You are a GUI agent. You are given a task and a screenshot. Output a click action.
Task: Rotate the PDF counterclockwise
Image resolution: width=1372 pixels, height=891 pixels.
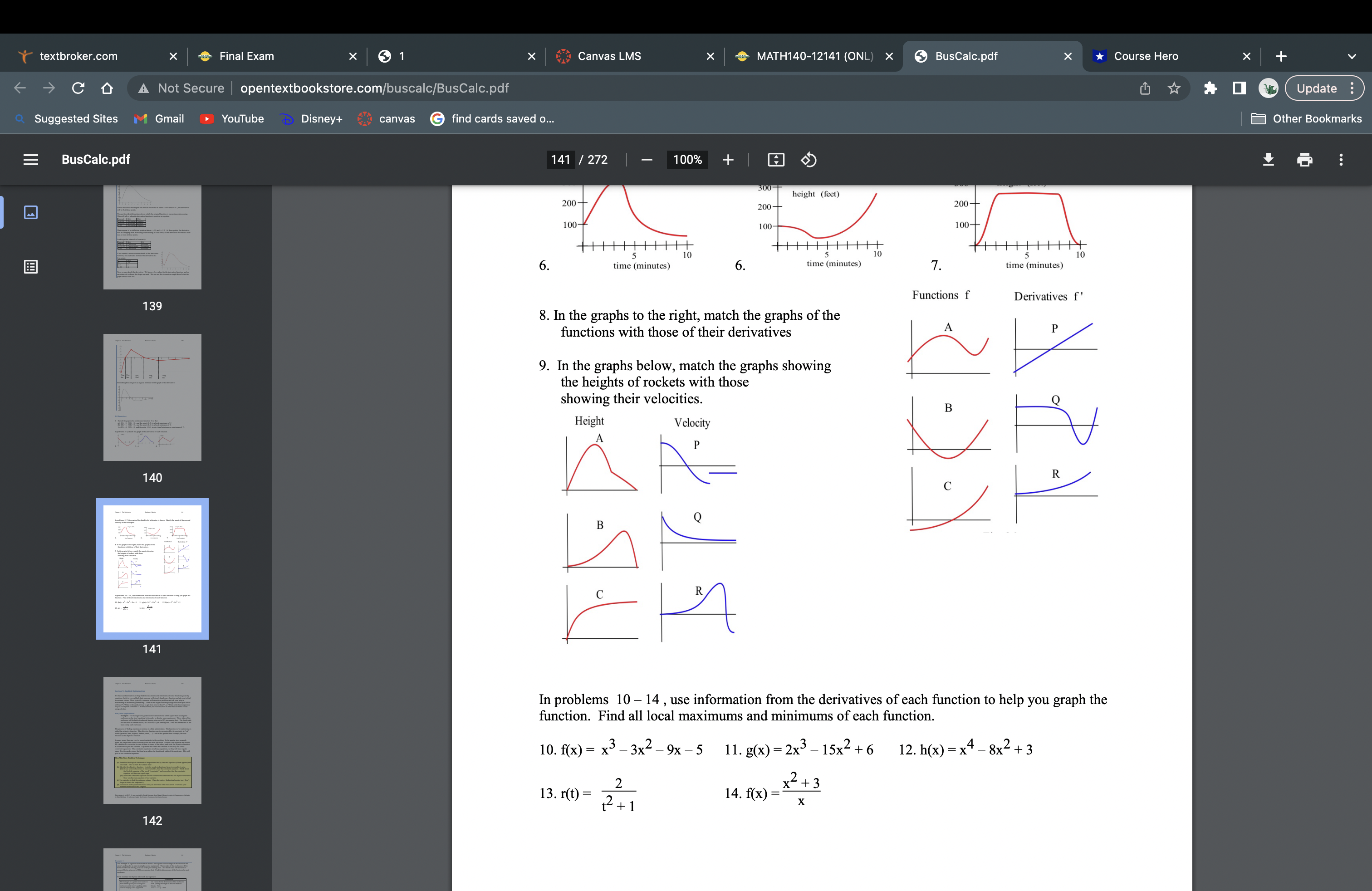tap(808, 160)
